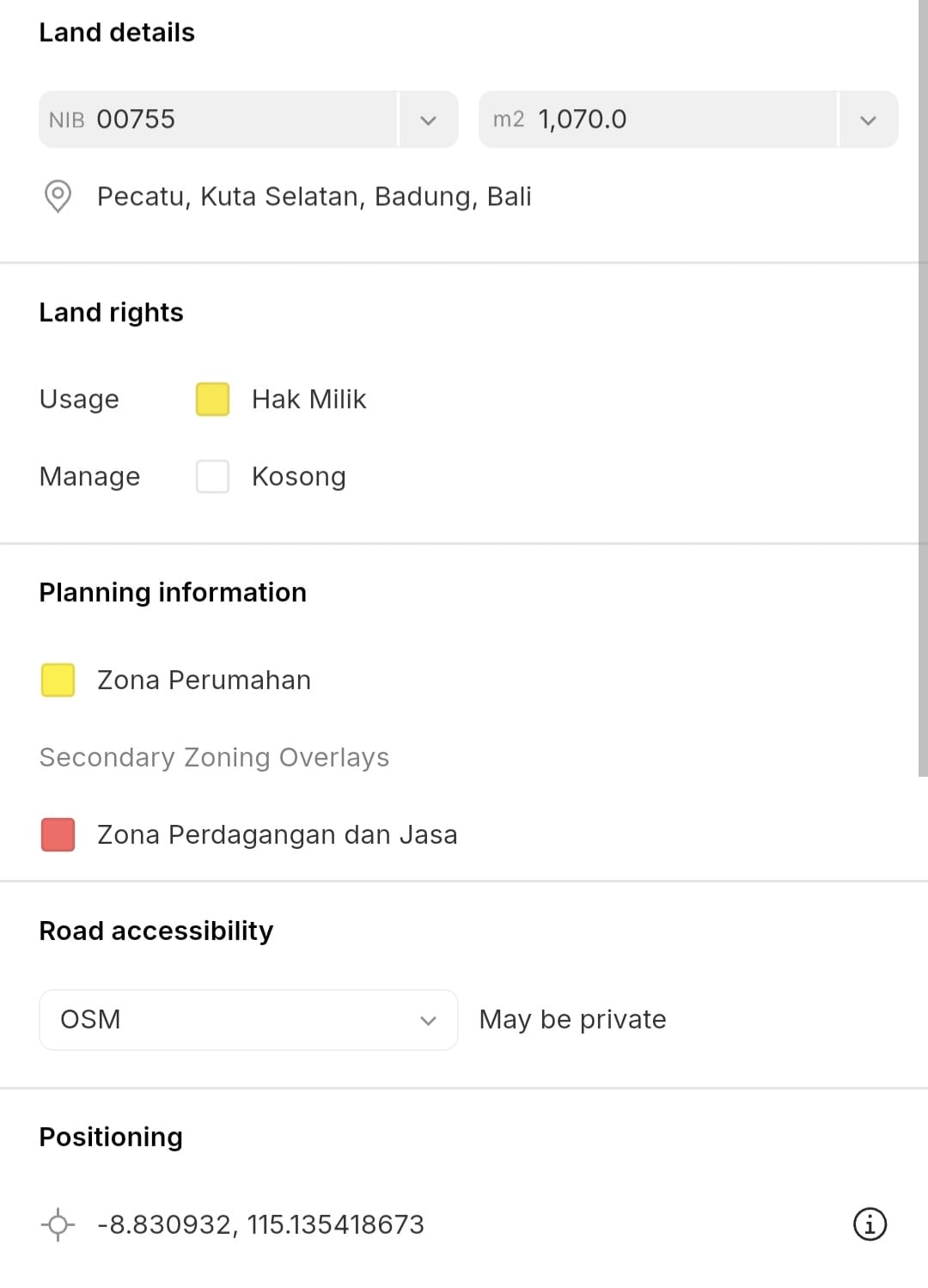The height and width of the screenshot is (1288, 928).
Task: Expand the NIB 00755 dropdown chevron
Action: [x=428, y=119]
